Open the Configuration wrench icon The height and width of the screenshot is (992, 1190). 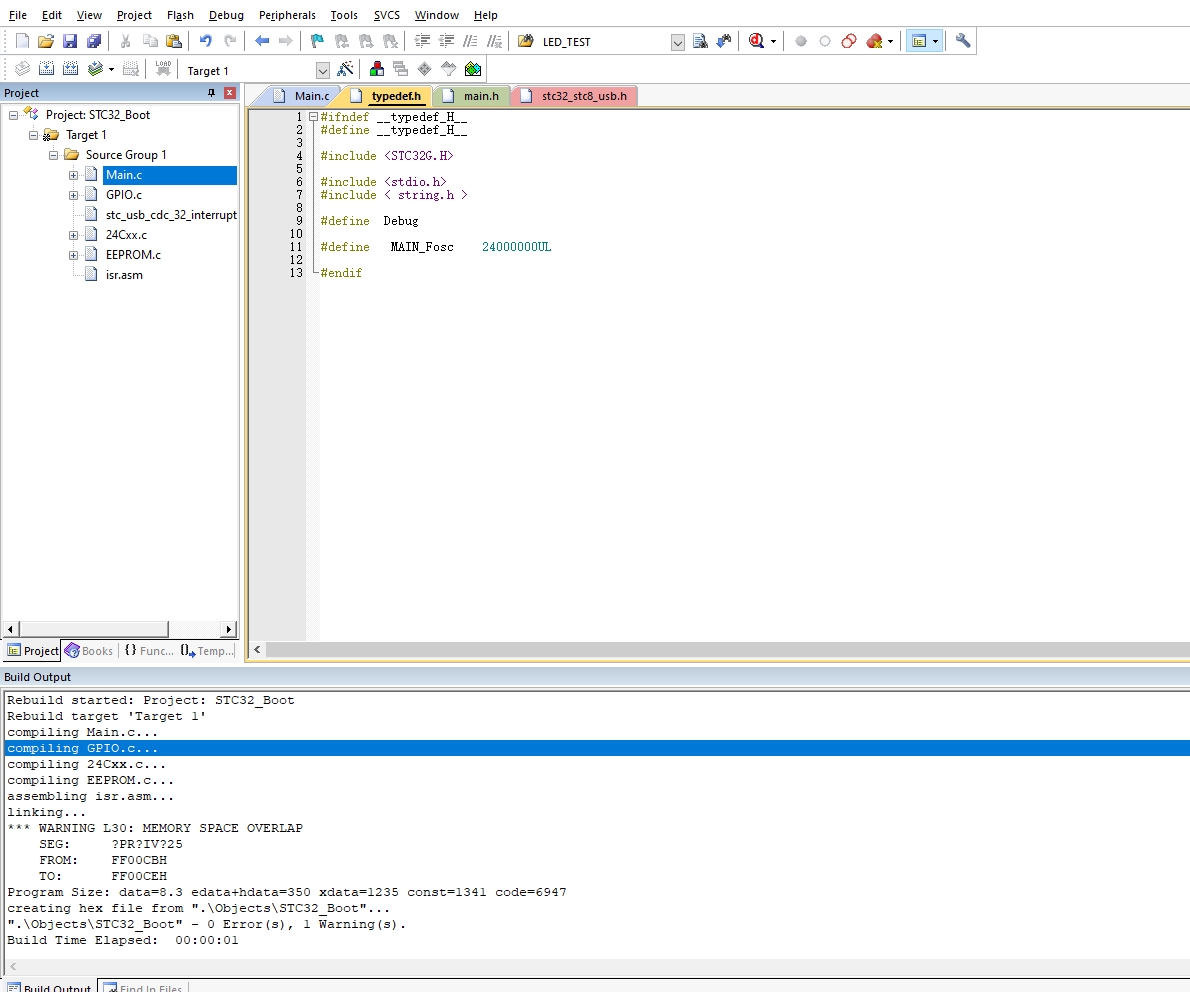coord(962,41)
